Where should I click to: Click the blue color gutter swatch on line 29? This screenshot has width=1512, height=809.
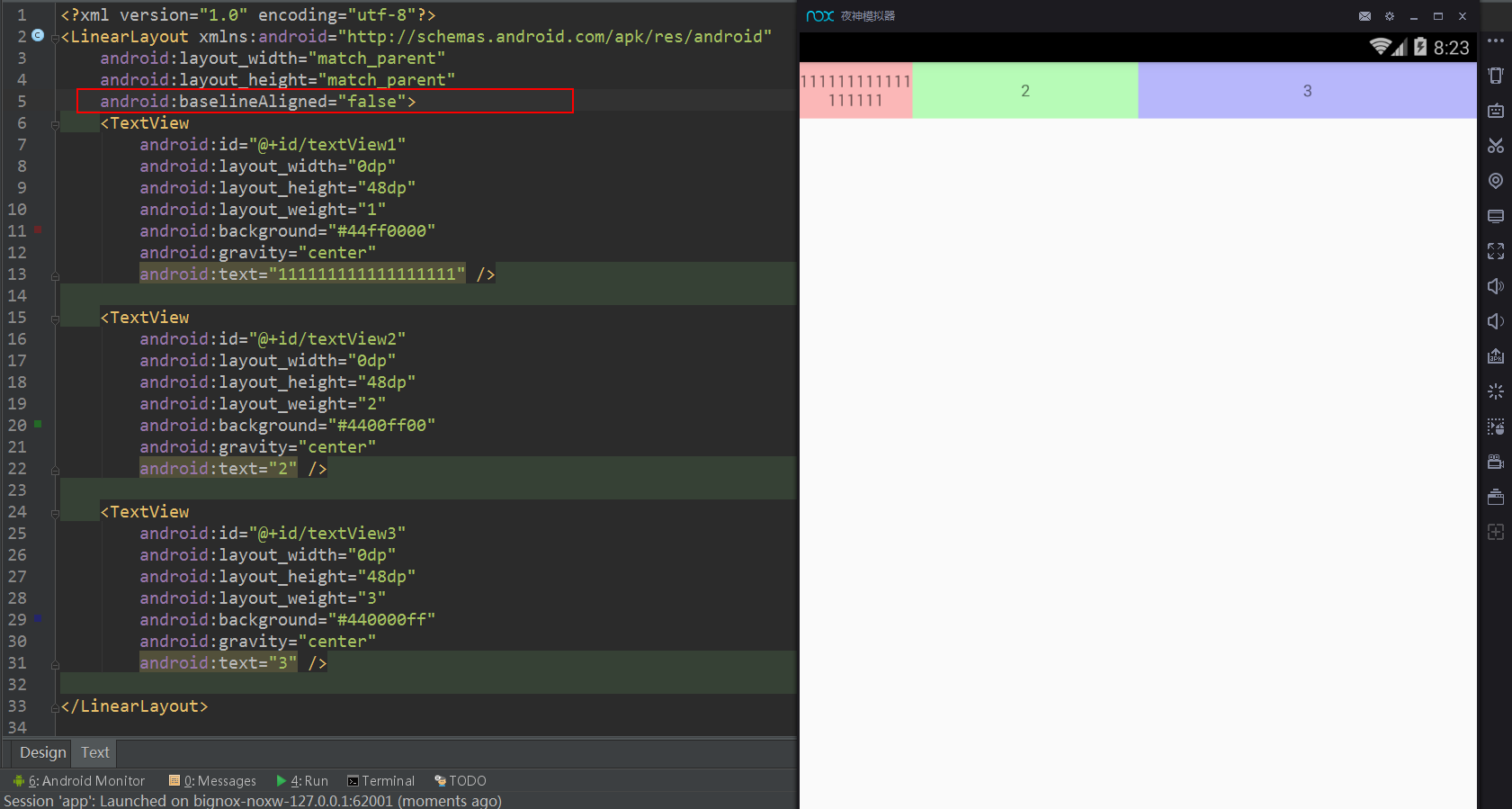coord(38,618)
